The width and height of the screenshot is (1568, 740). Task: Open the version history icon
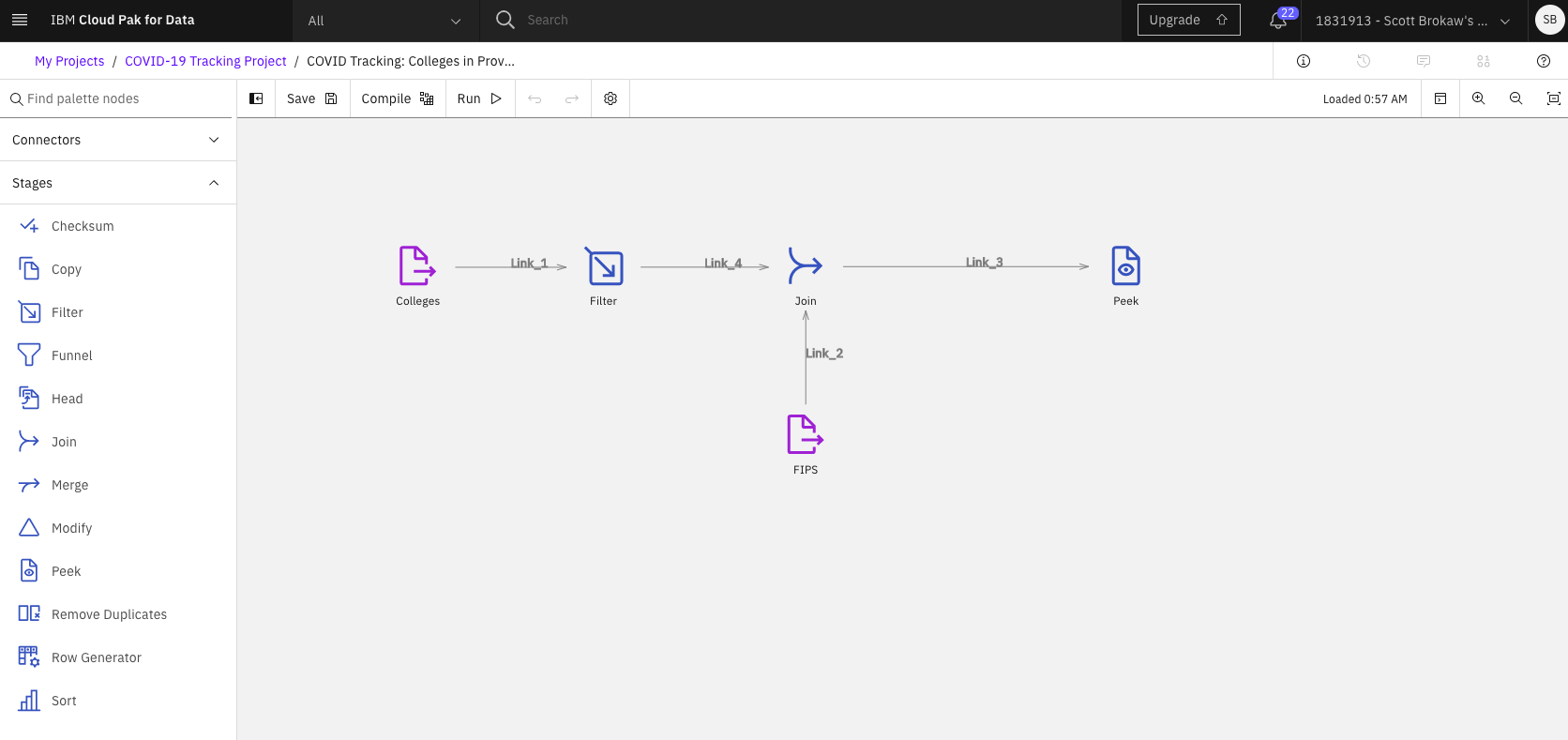pos(1364,61)
